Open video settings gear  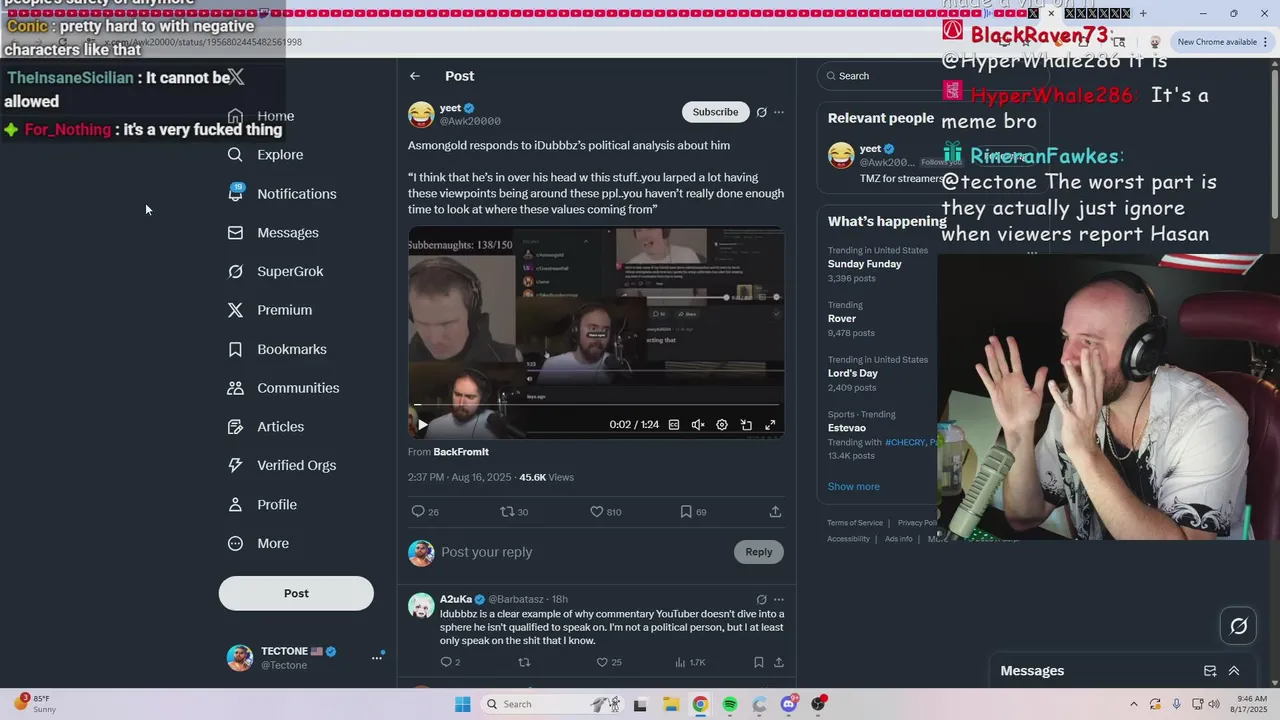pos(722,425)
